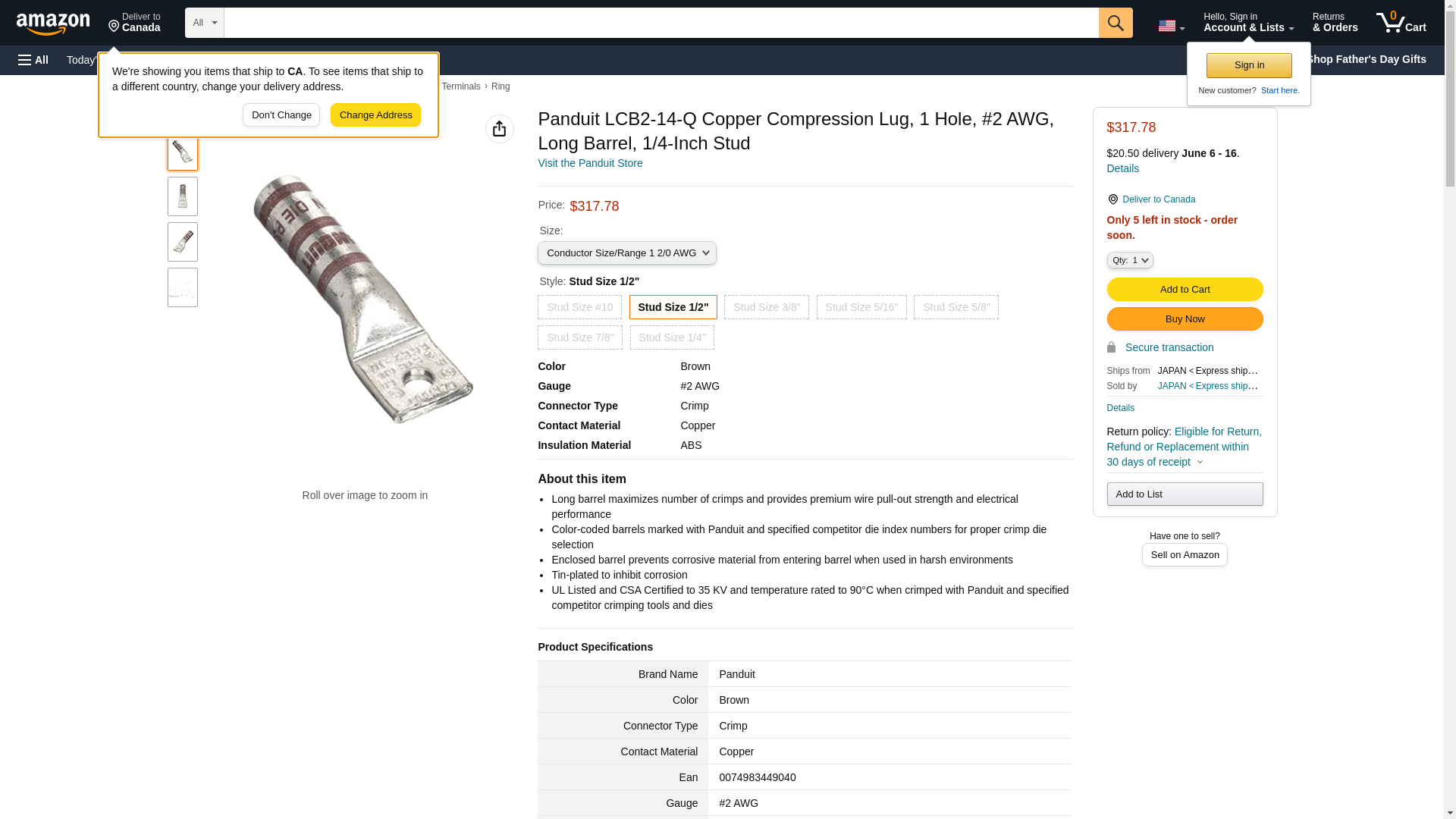Screen dimensions: 1456x819
Task: Choose the Stud Size 5/8" style option
Action: [x=955, y=307]
